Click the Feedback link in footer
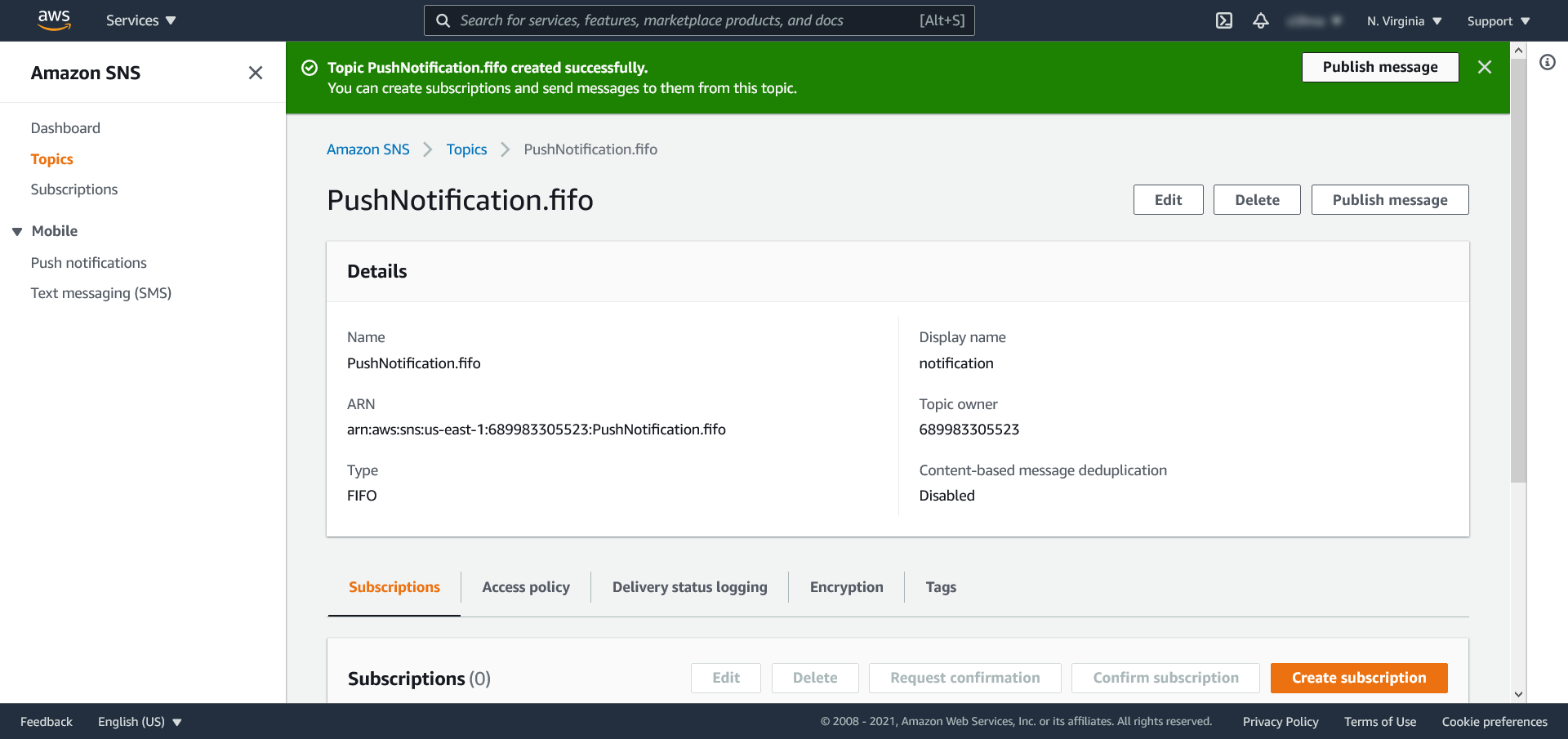This screenshot has height=739, width=1568. [47, 722]
